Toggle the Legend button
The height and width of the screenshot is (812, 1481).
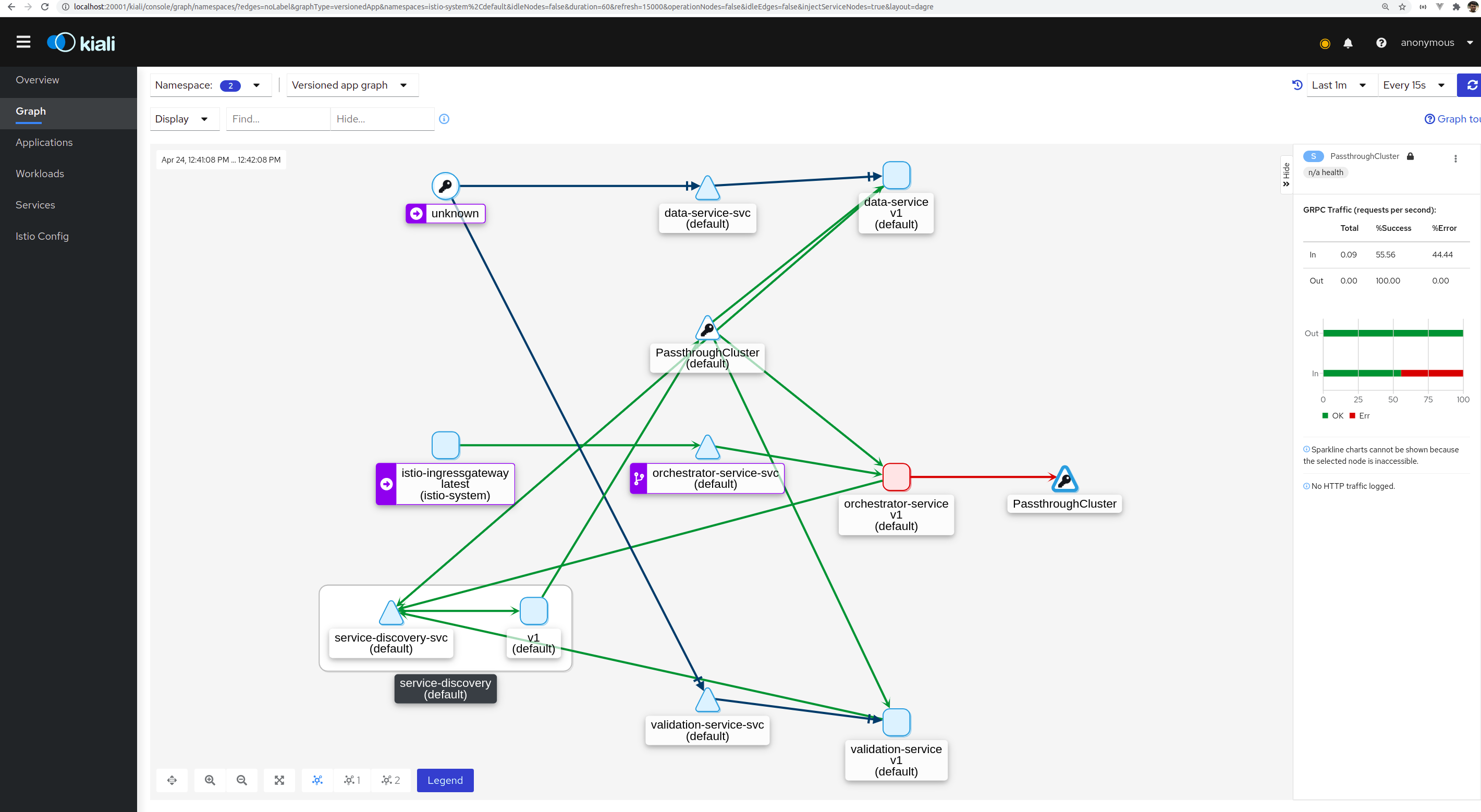[445, 780]
